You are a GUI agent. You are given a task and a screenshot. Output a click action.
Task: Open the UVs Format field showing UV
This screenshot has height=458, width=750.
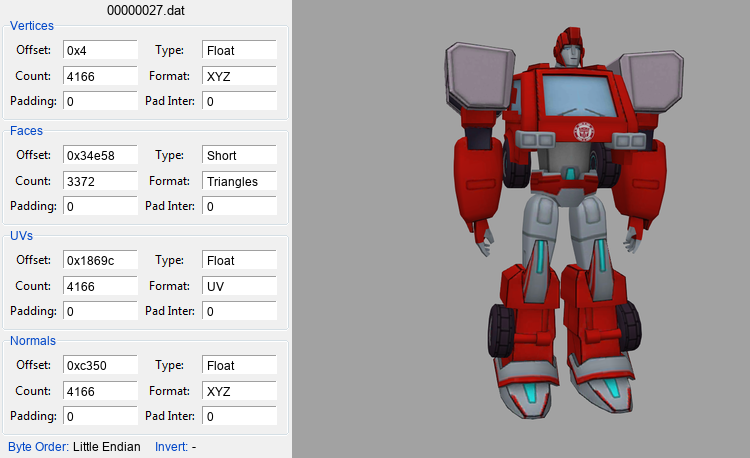(239, 285)
